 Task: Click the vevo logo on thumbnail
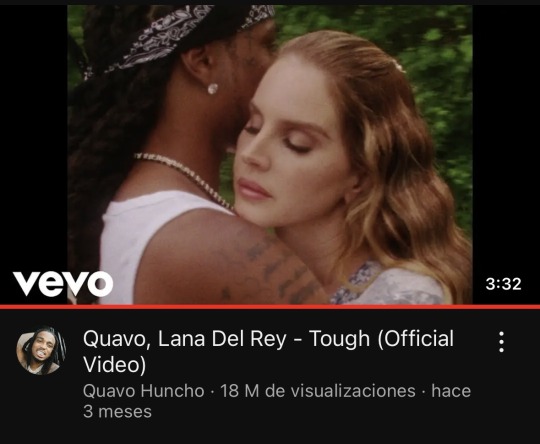[63, 284]
